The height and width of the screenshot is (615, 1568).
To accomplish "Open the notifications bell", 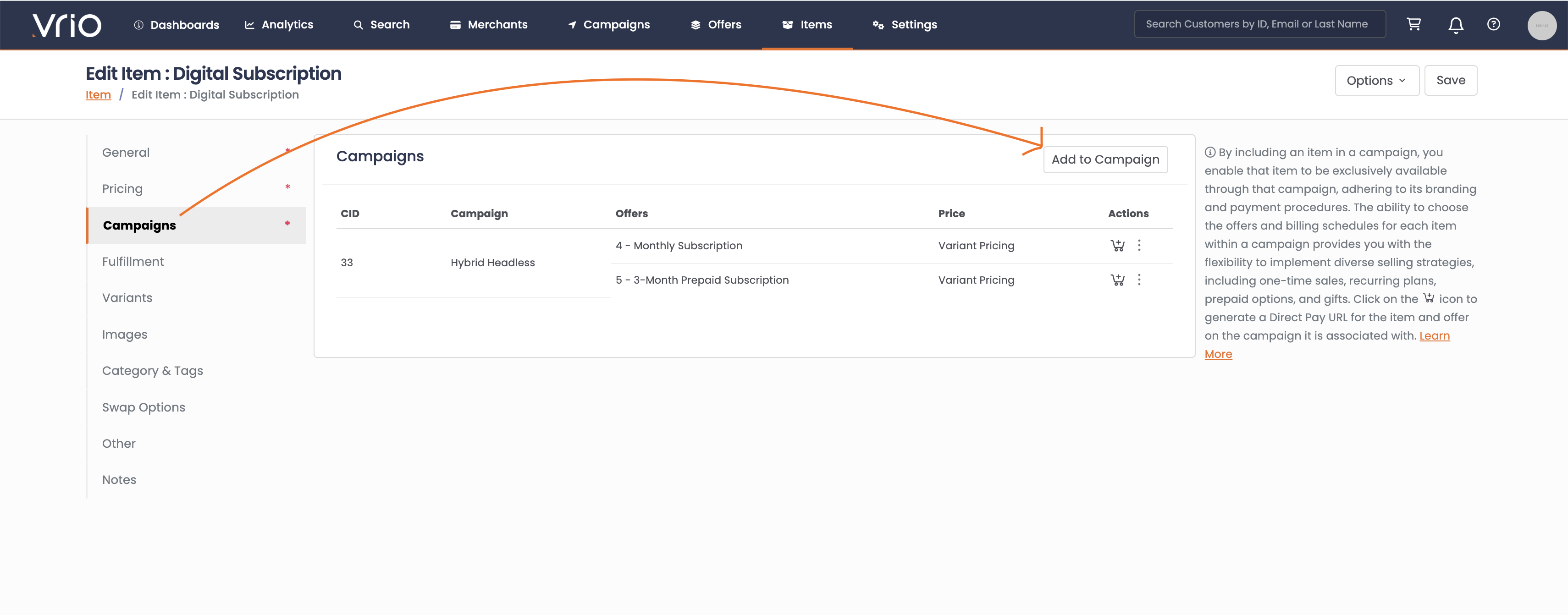I will [x=1455, y=25].
